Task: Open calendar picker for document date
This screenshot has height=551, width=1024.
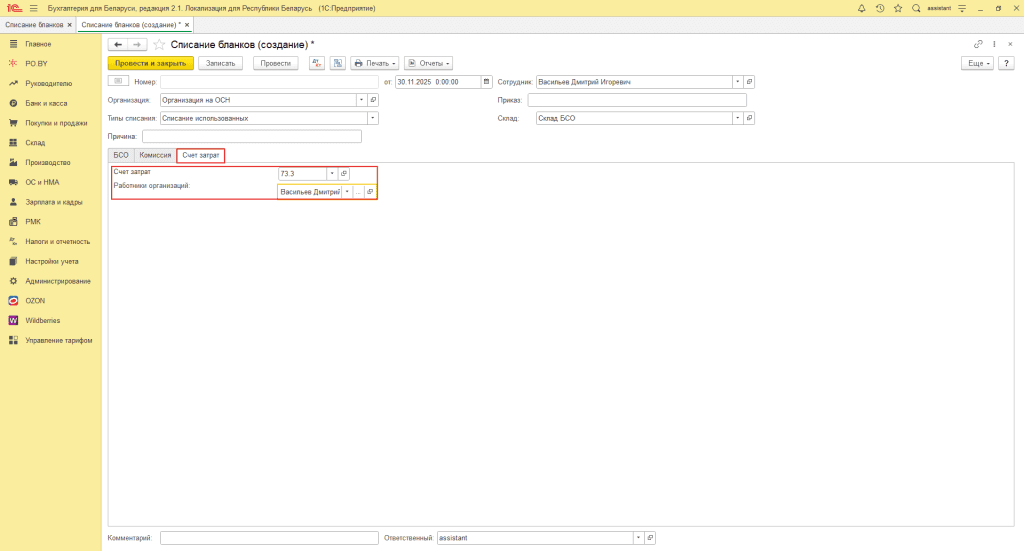Action: point(486,82)
